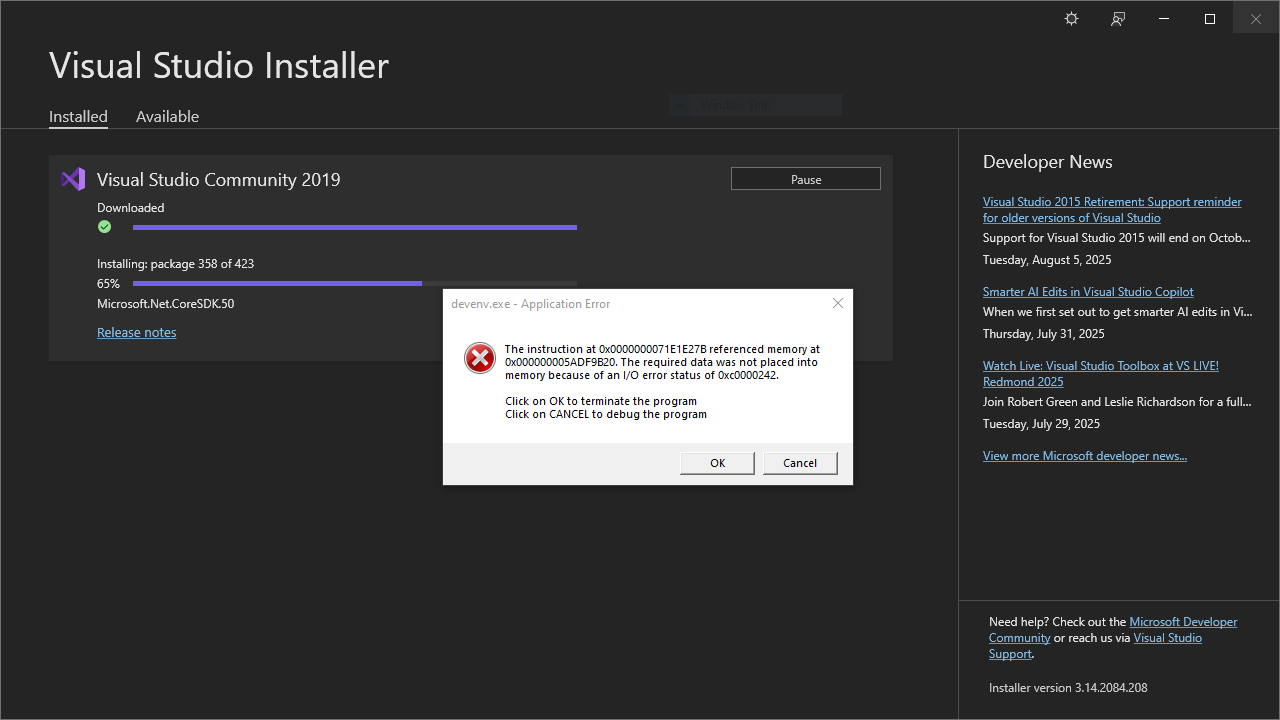
Task: Open the installer settings gear
Action: tap(1071, 19)
